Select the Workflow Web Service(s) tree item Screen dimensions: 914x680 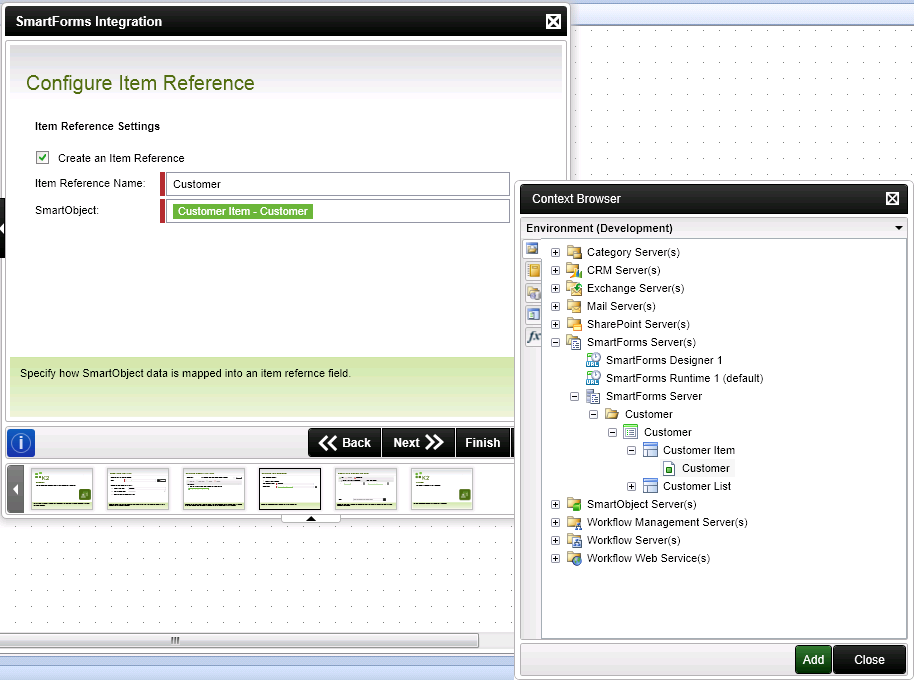click(x=648, y=559)
